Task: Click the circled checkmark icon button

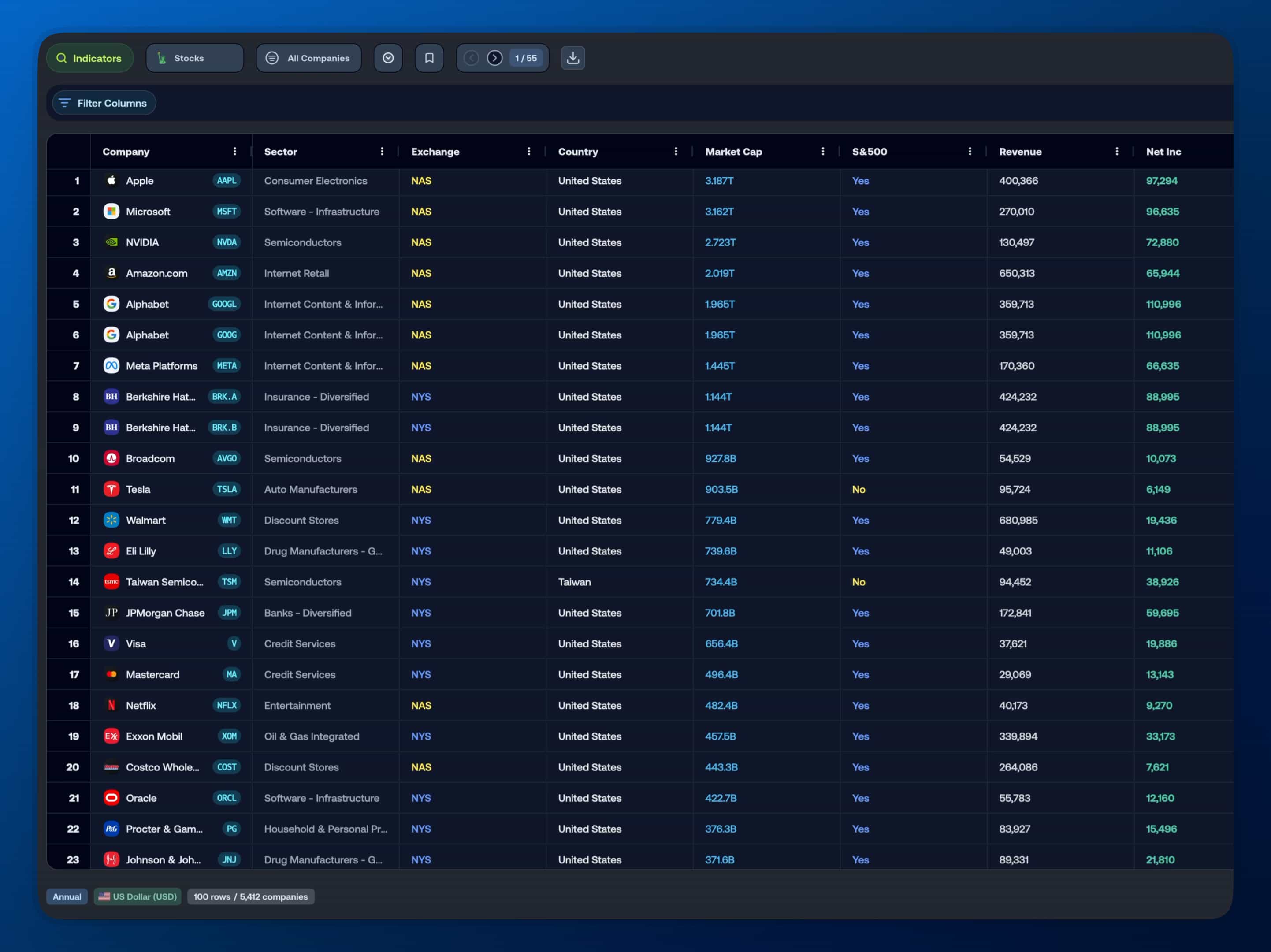Action: [x=388, y=58]
